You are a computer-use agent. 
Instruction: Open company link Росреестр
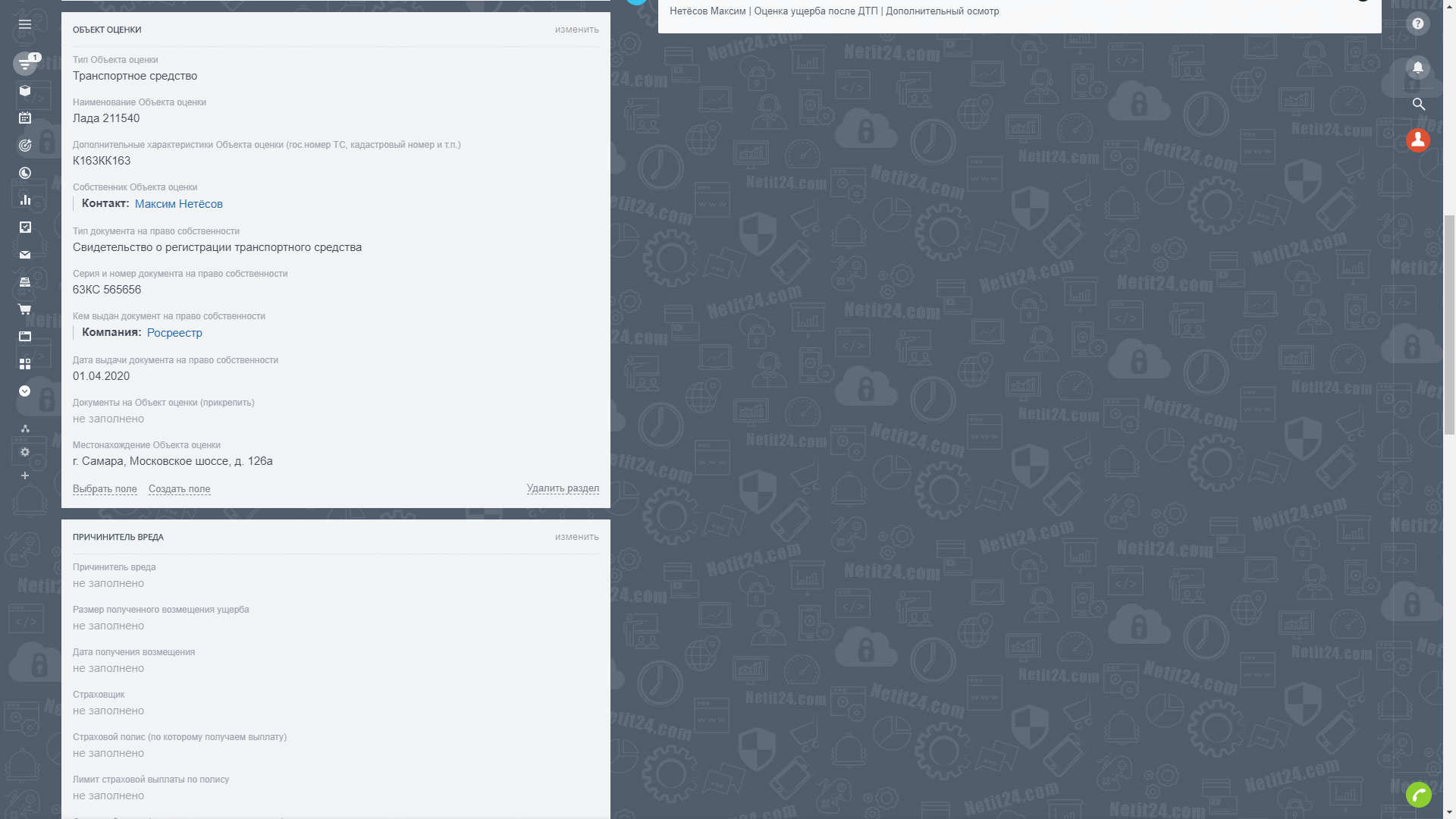[174, 333]
